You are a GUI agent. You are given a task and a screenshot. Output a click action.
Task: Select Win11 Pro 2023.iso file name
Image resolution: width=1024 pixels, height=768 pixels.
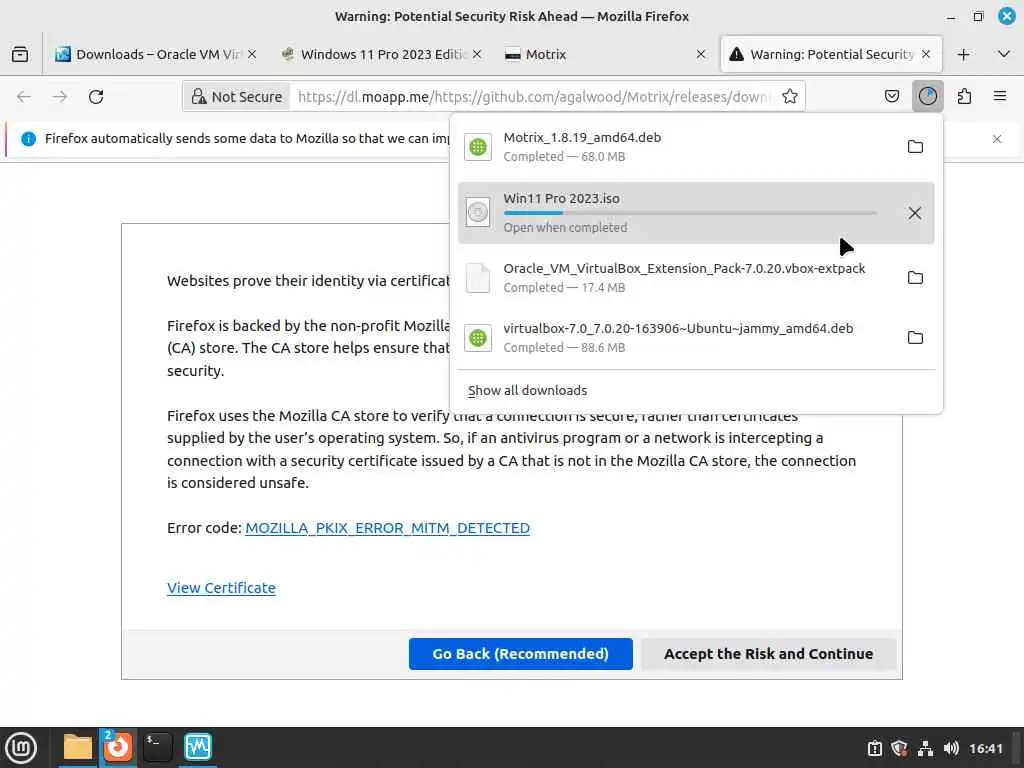(561, 199)
